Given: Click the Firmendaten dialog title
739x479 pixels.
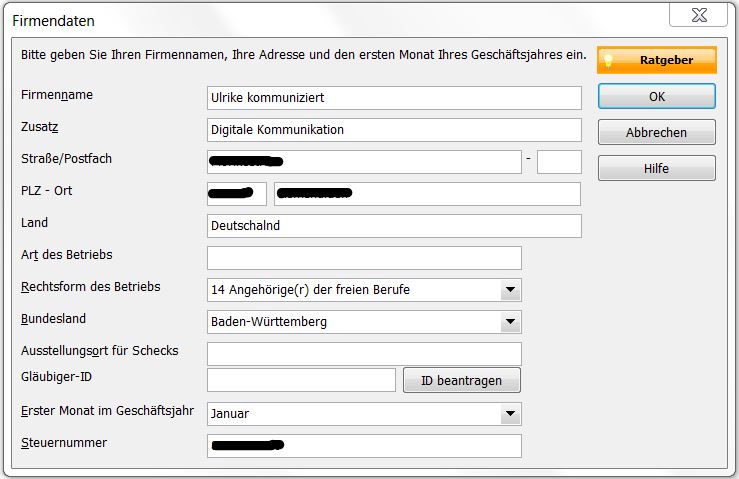Looking at the screenshot, I should tap(53, 21).
